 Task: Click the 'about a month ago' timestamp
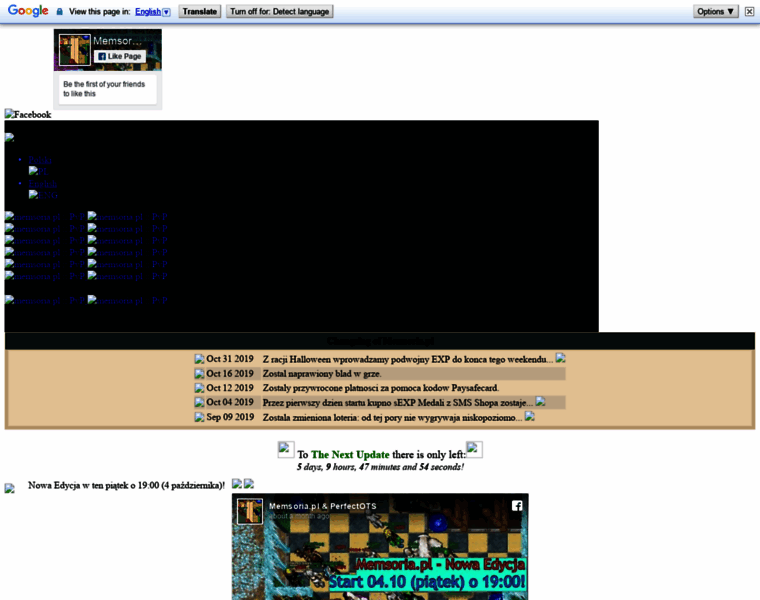299,516
